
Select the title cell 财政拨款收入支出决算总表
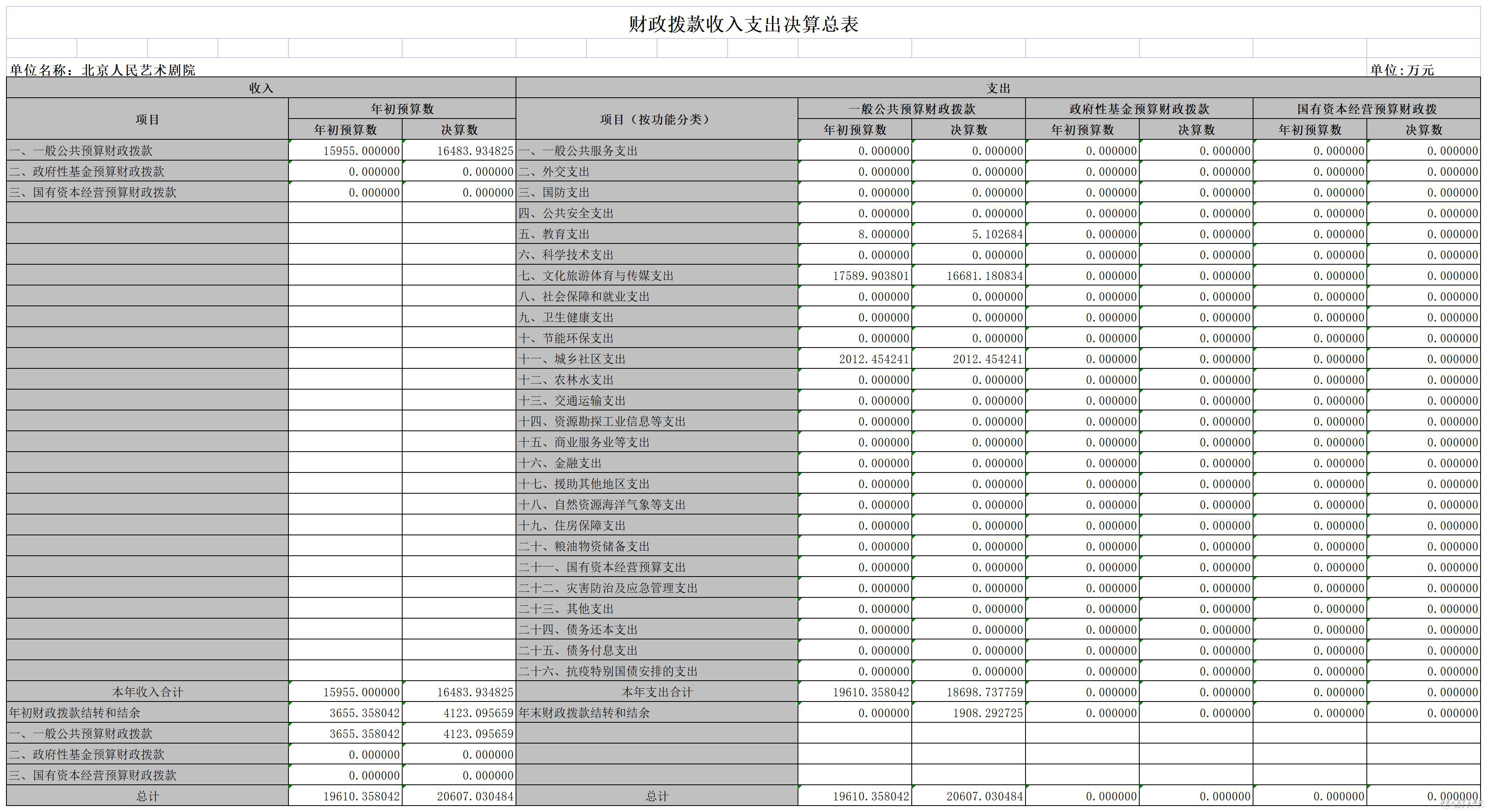click(x=743, y=24)
